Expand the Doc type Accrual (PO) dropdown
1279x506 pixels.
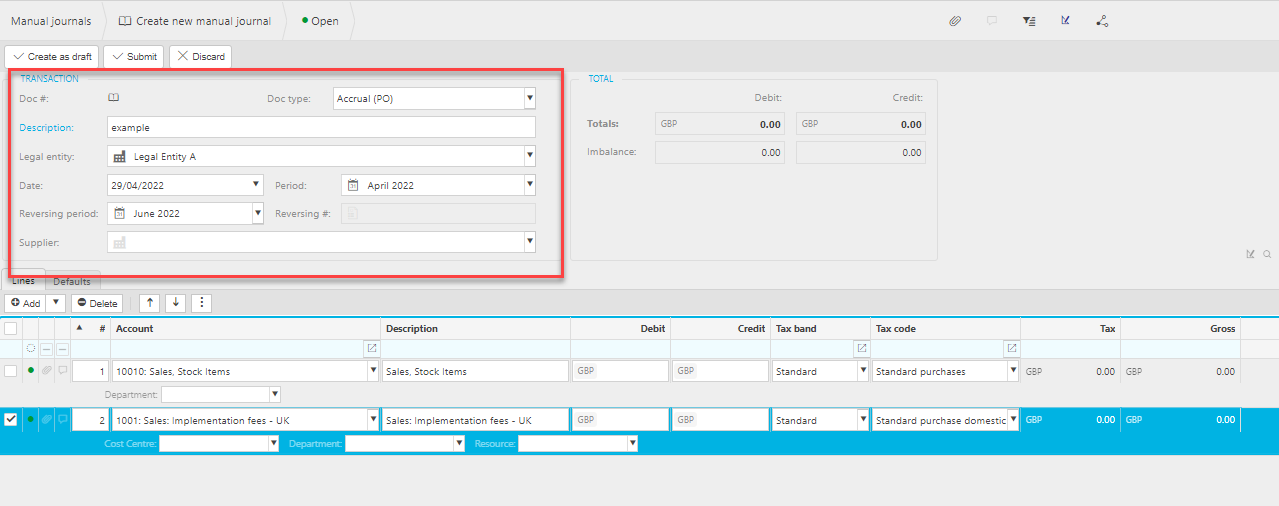529,98
